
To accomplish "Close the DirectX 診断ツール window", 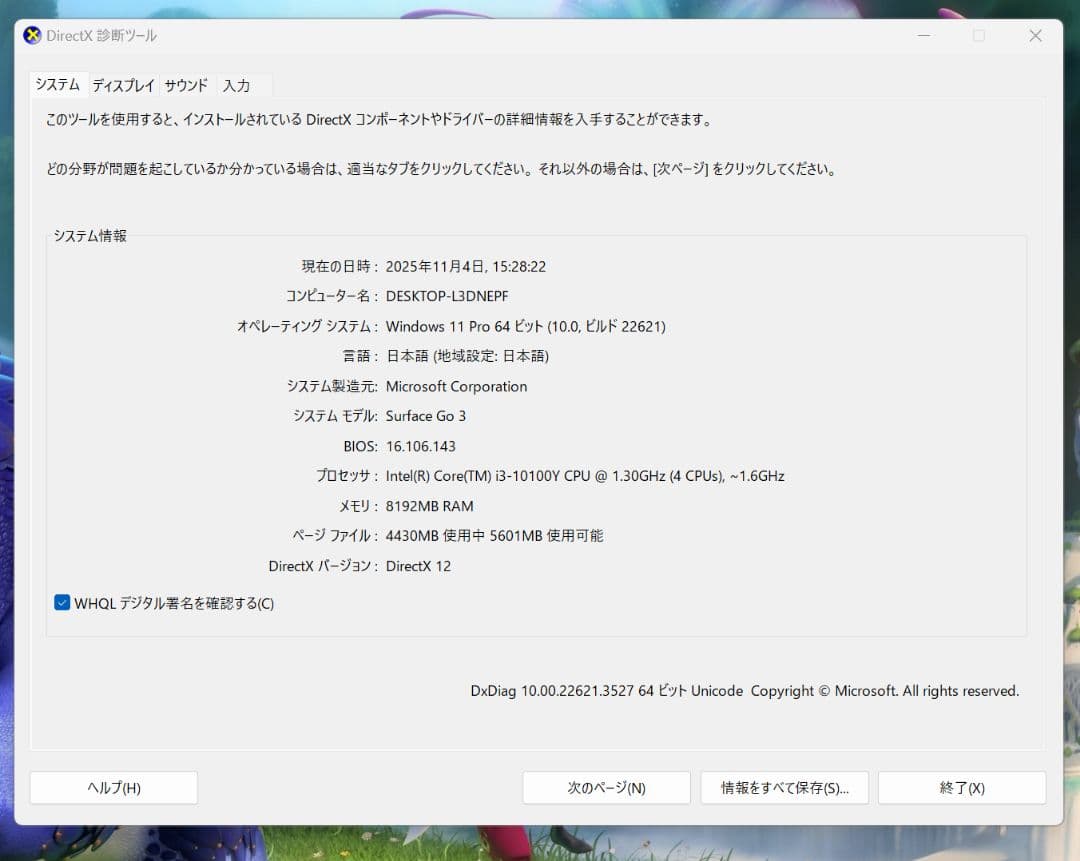I will [1035, 35].
